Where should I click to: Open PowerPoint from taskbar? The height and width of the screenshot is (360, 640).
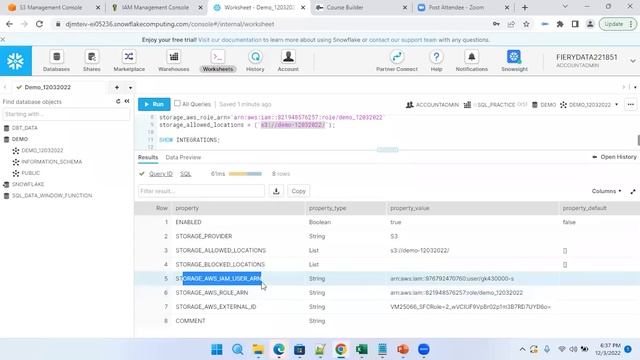coord(403,349)
